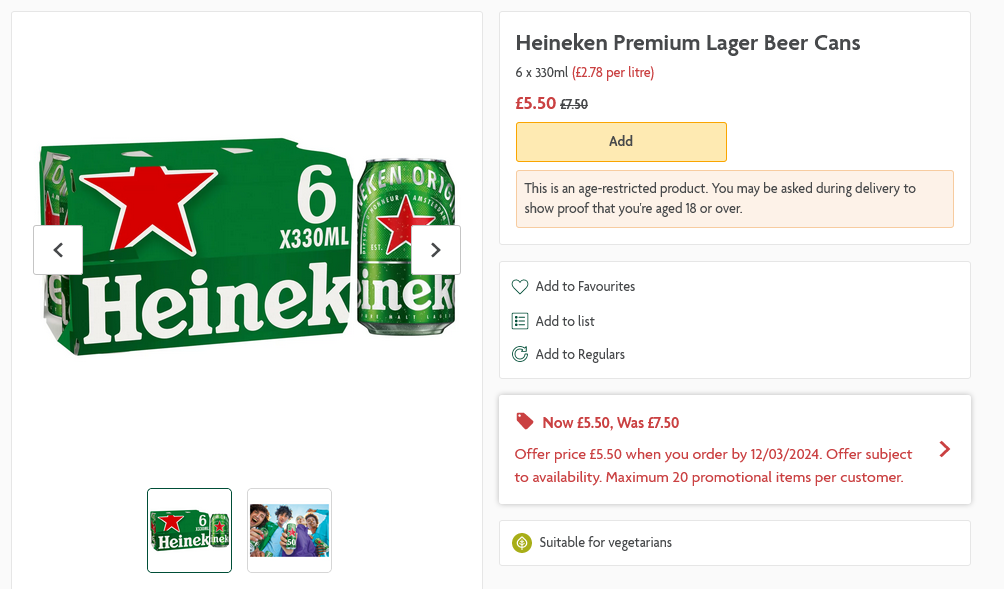Open Add to Favourites
The width and height of the screenshot is (1004, 589).
pyautogui.click(x=584, y=287)
